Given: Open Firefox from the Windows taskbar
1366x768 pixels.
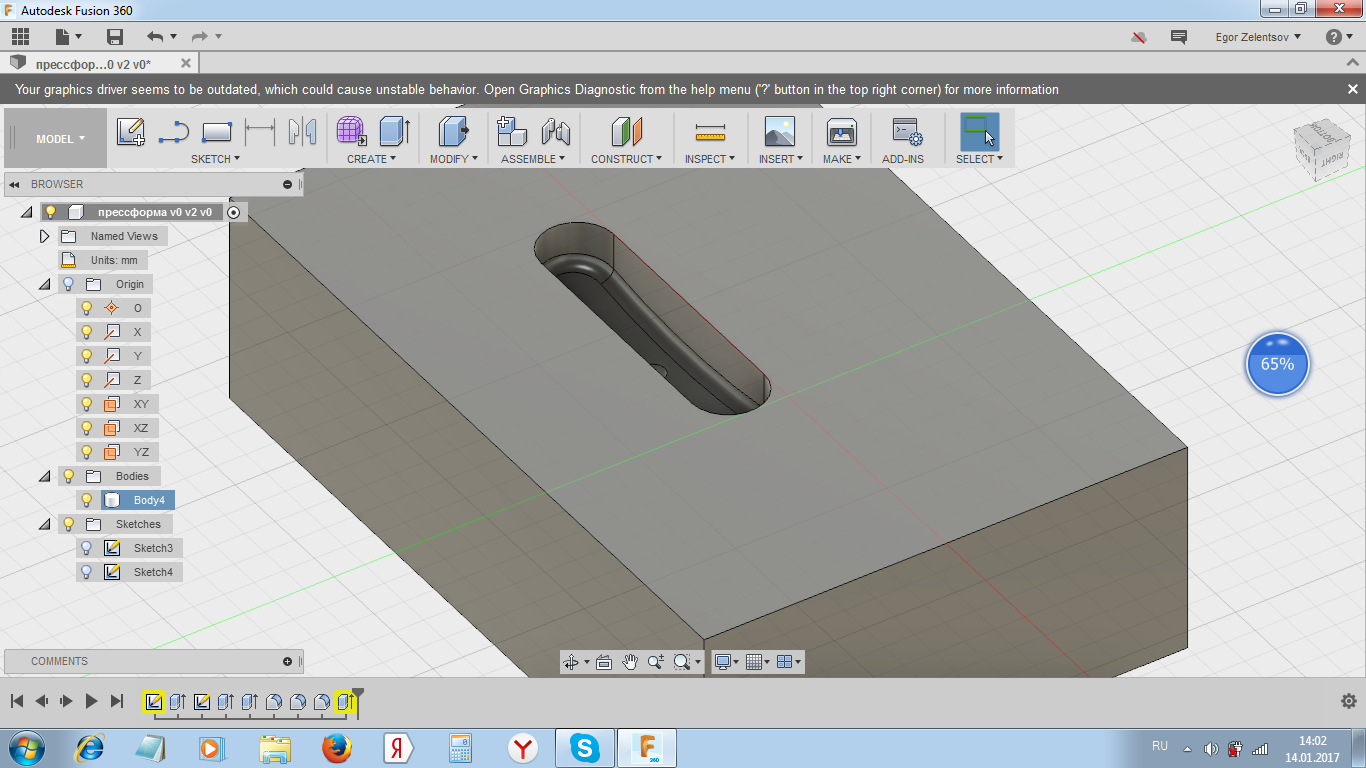Looking at the screenshot, I should coord(336,747).
